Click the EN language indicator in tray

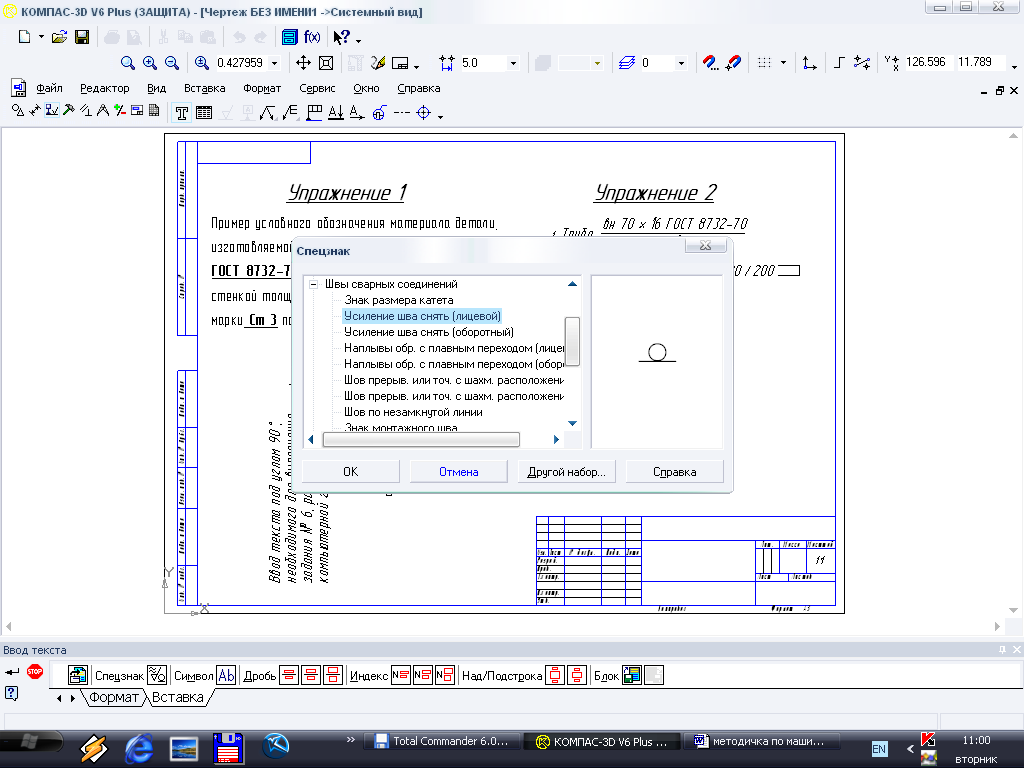tap(879, 748)
